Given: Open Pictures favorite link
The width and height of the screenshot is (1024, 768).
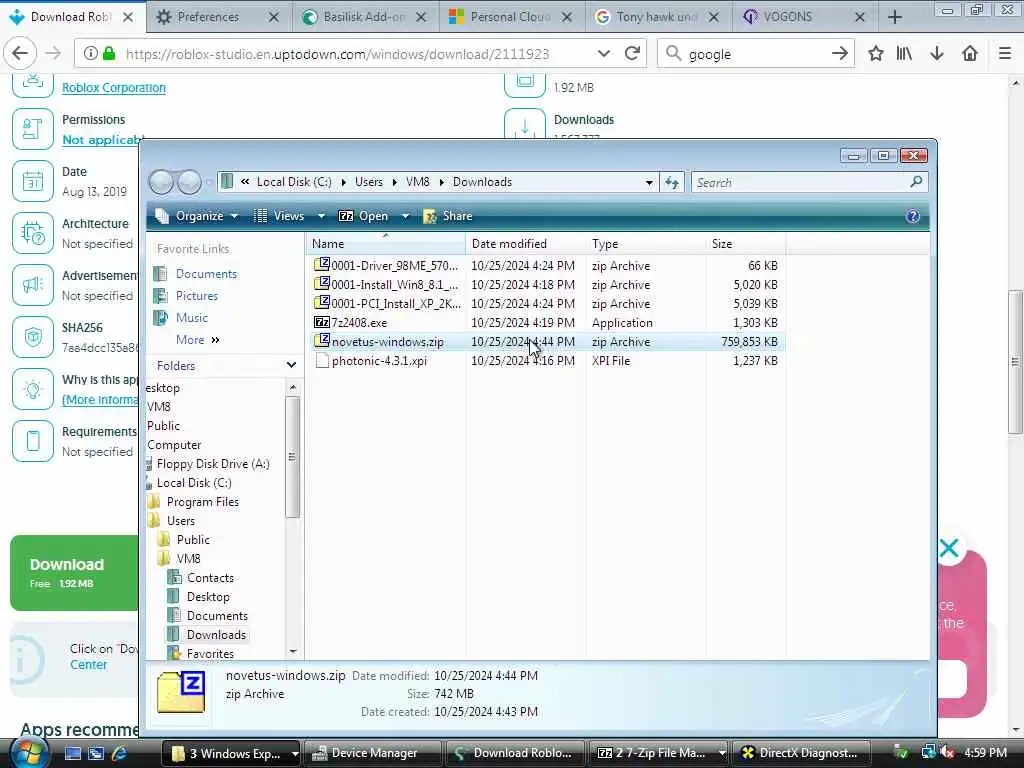Looking at the screenshot, I should pyautogui.click(x=196, y=296).
